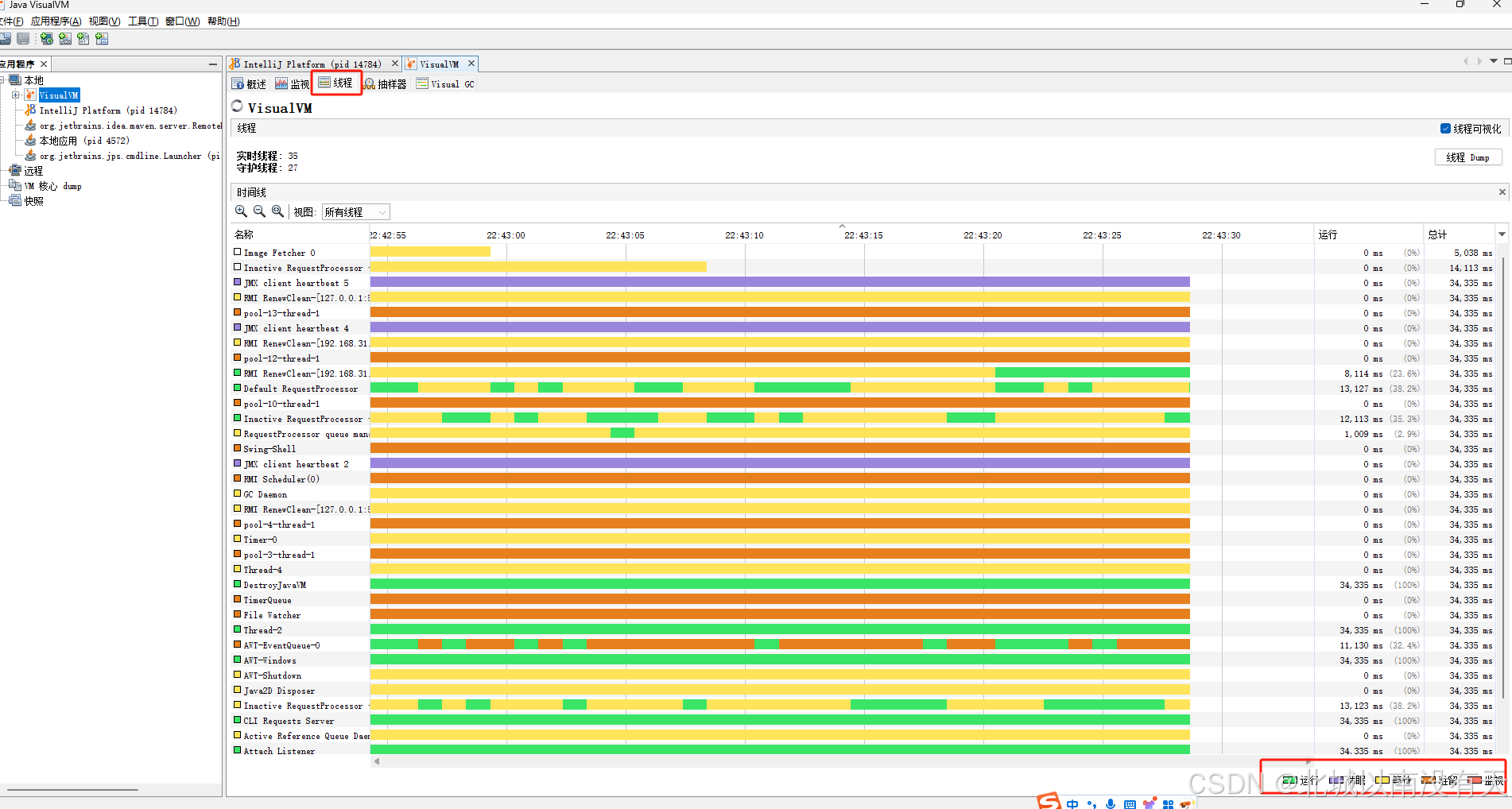Click the 线程 Dump button
1512x809 pixels.
1467,157
